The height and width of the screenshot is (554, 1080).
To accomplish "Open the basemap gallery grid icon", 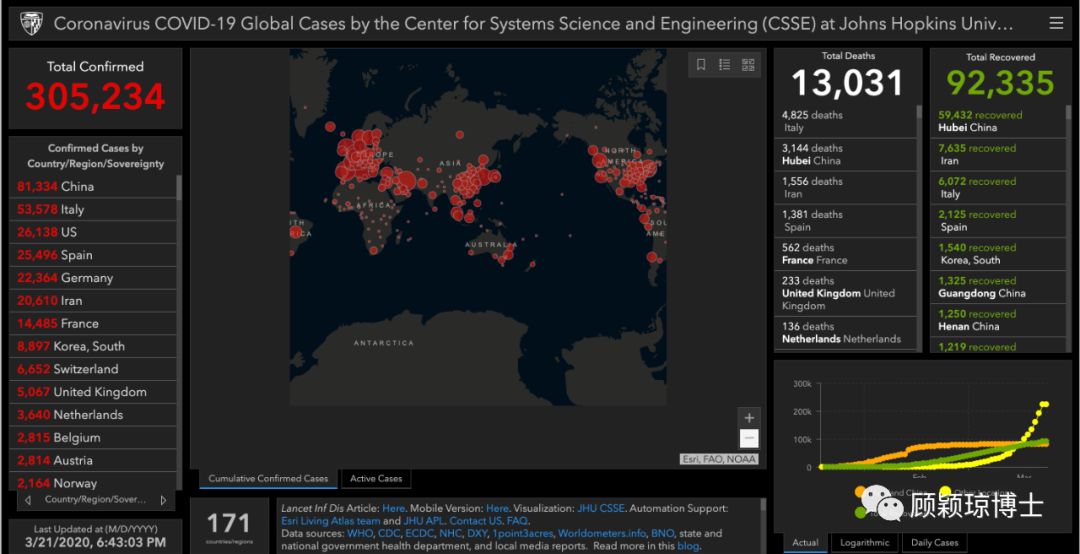I will [748, 65].
